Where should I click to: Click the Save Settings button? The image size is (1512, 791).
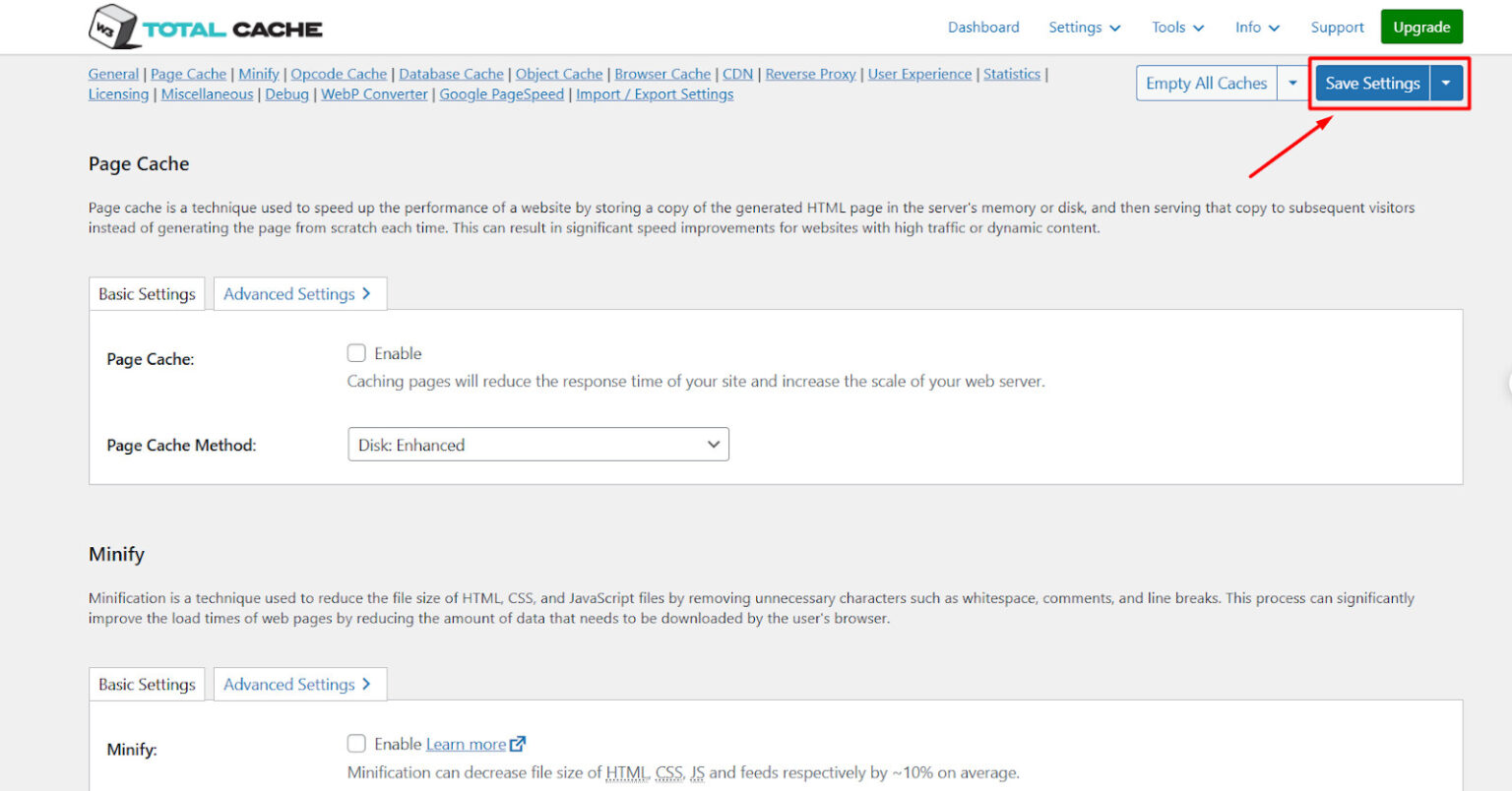tap(1372, 84)
